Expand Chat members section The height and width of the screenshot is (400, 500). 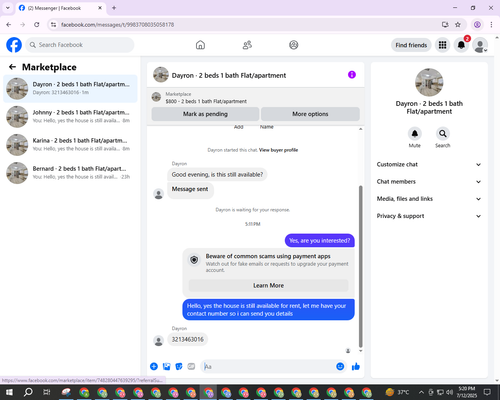429,182
